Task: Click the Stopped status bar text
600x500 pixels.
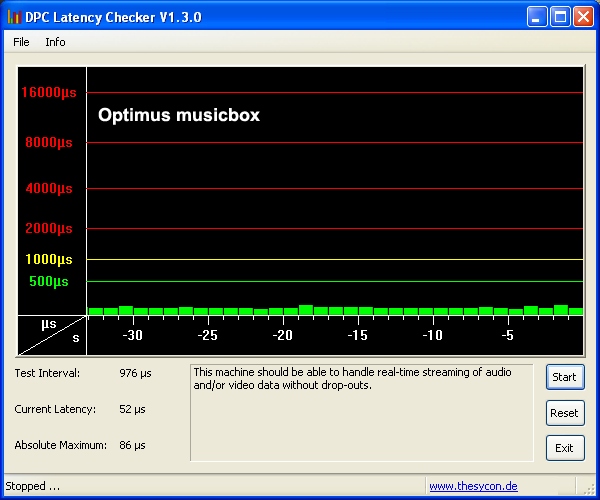Action: tap(33, 486)
